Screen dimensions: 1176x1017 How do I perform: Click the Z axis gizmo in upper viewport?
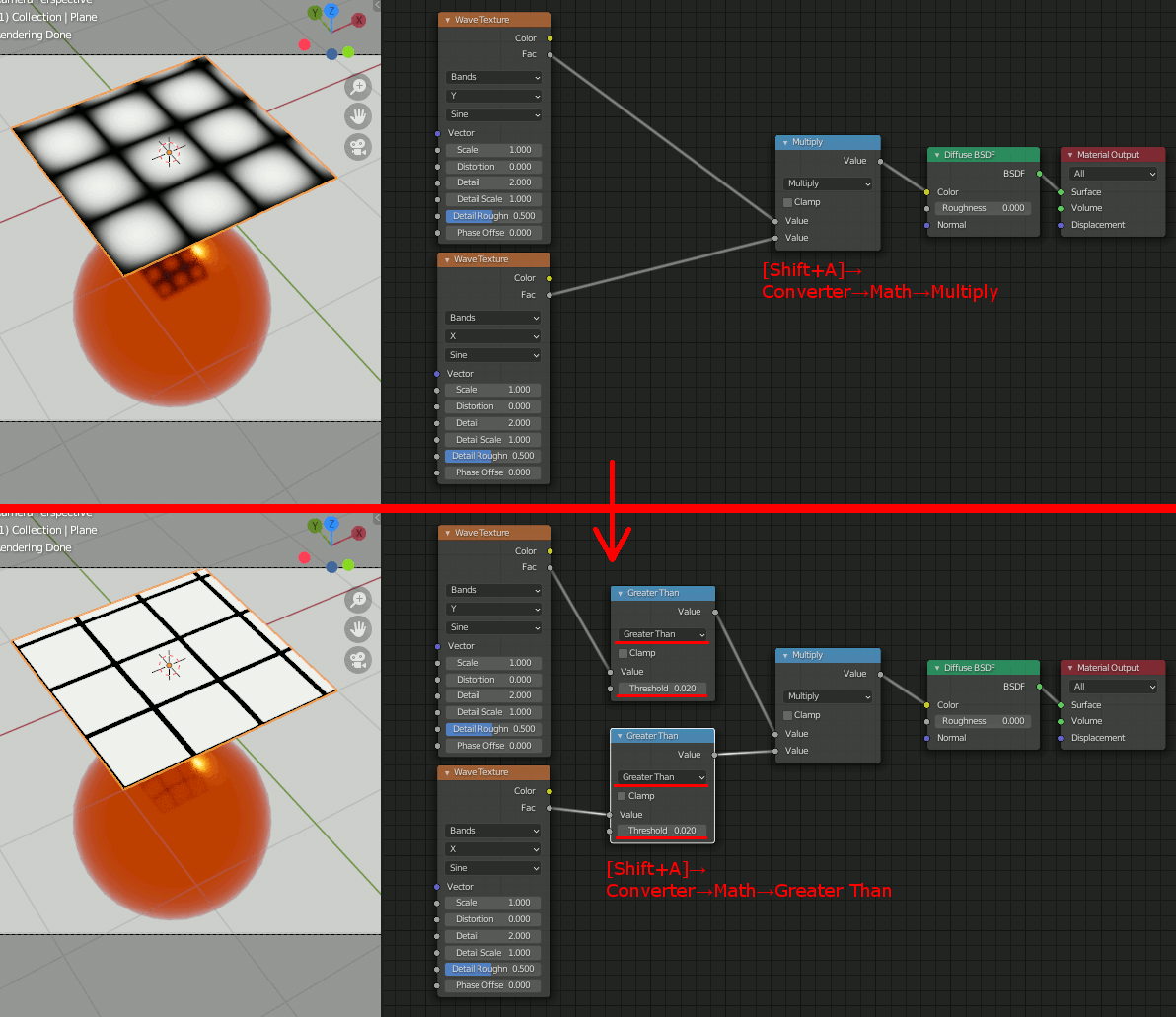coord(331,11)
